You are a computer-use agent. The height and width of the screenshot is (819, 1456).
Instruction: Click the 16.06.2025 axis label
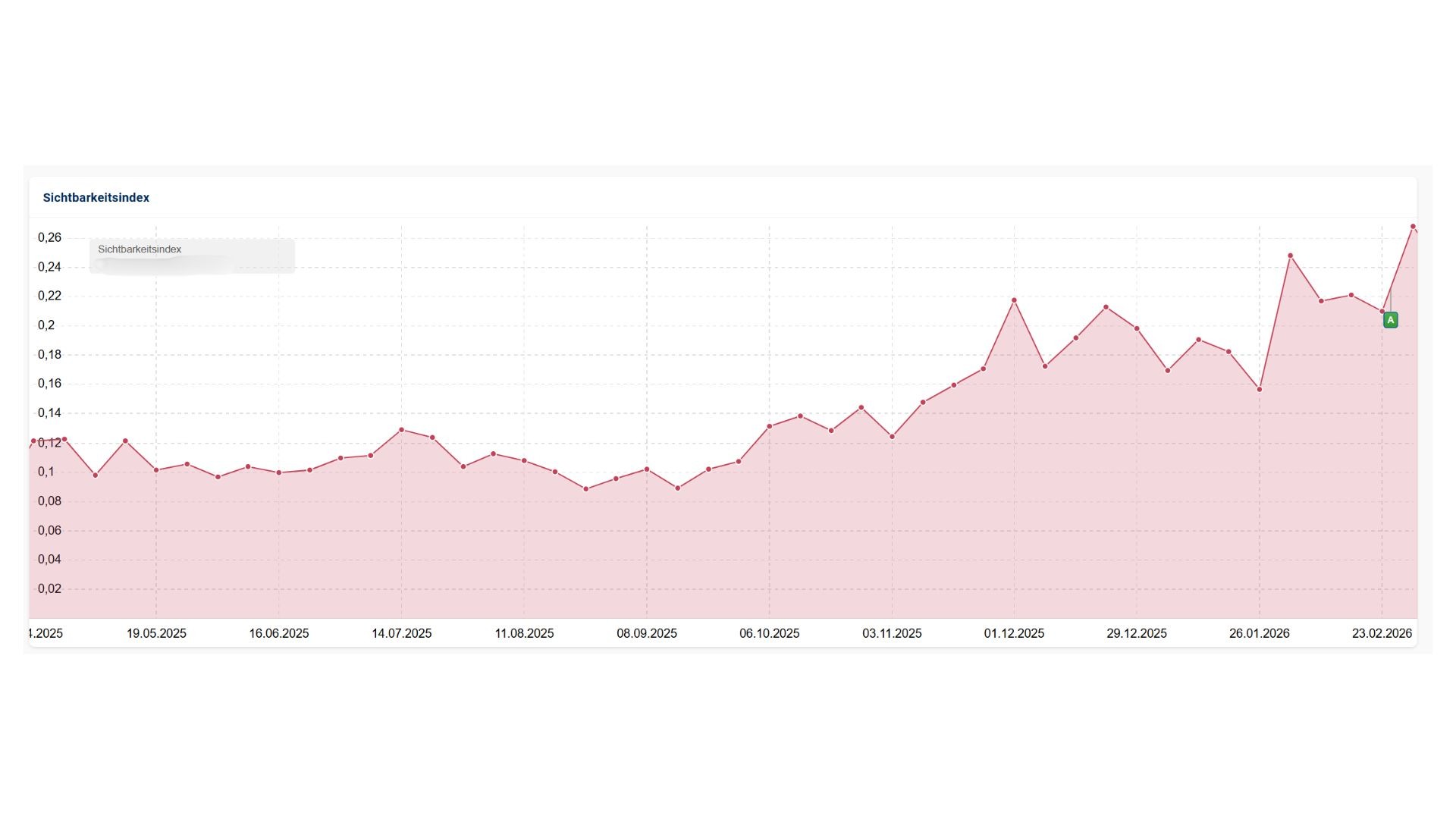pos(278,634)
